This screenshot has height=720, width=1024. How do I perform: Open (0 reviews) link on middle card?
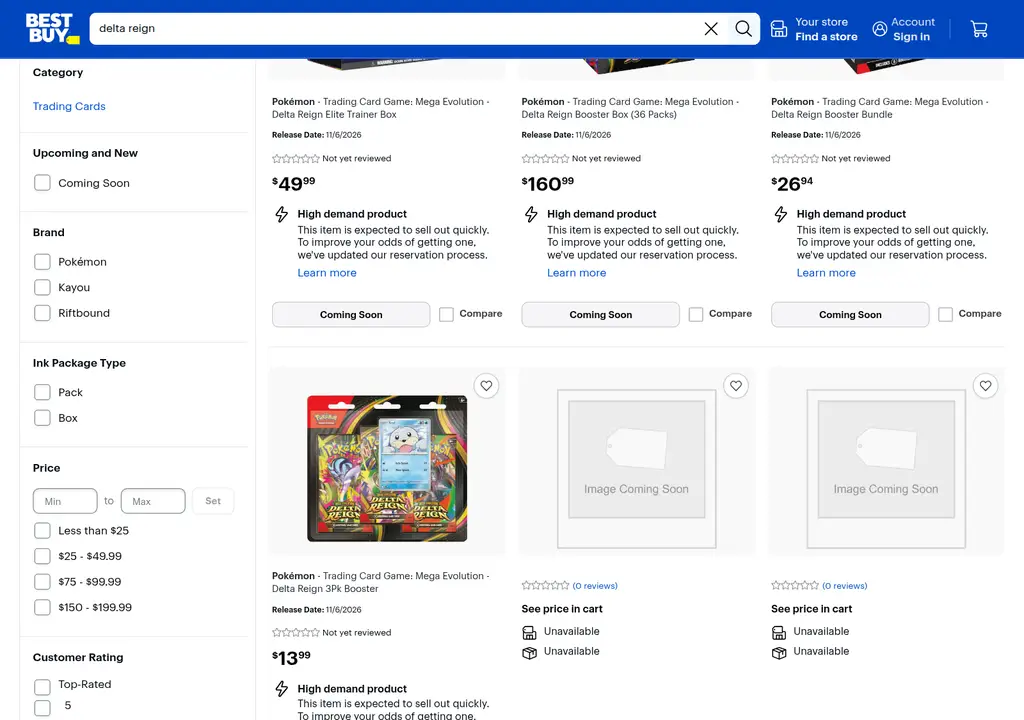pyautogui.click(x=595, y=585)
